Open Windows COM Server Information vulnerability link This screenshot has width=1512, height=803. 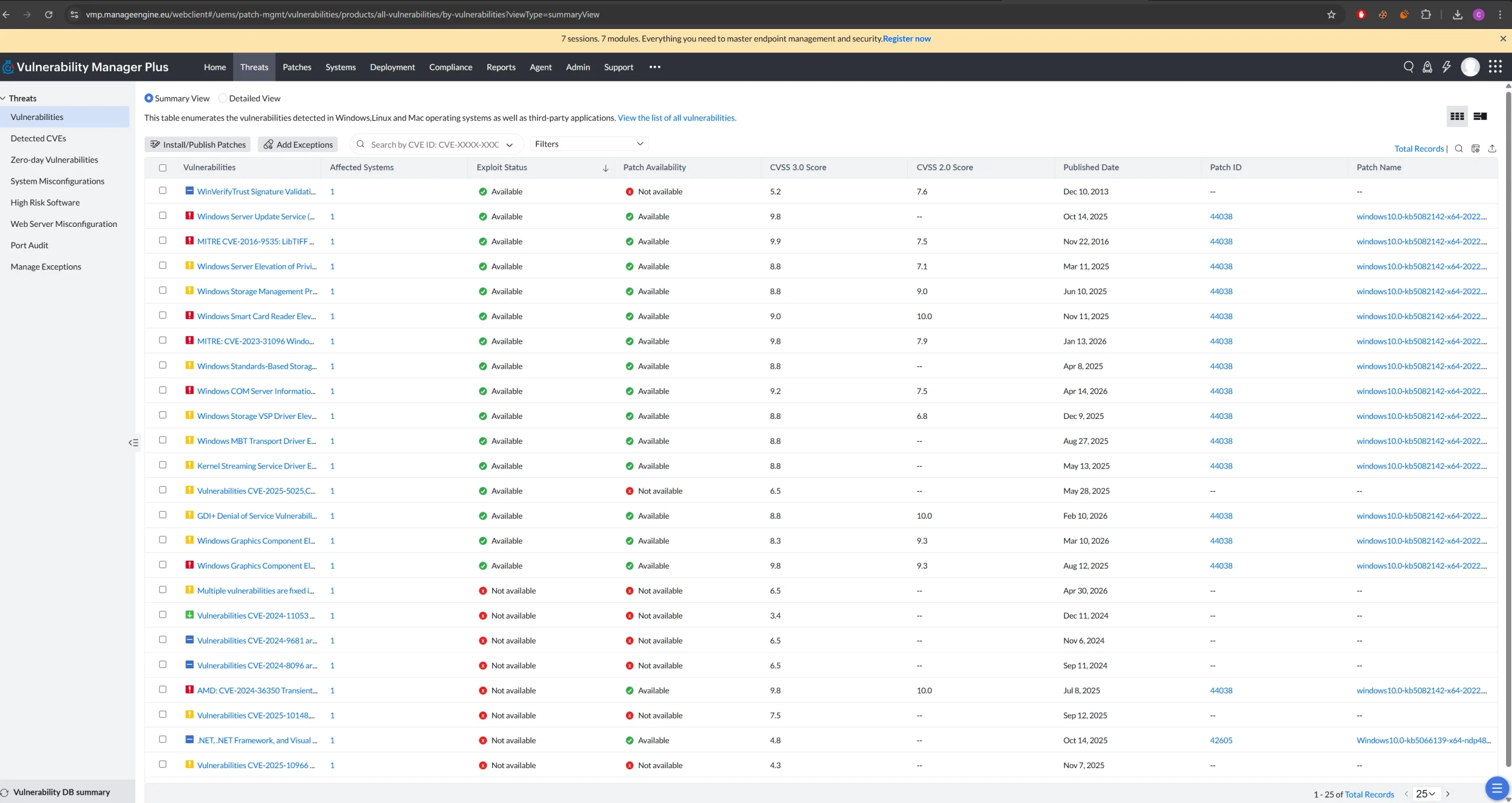click(x=256, y=391)
